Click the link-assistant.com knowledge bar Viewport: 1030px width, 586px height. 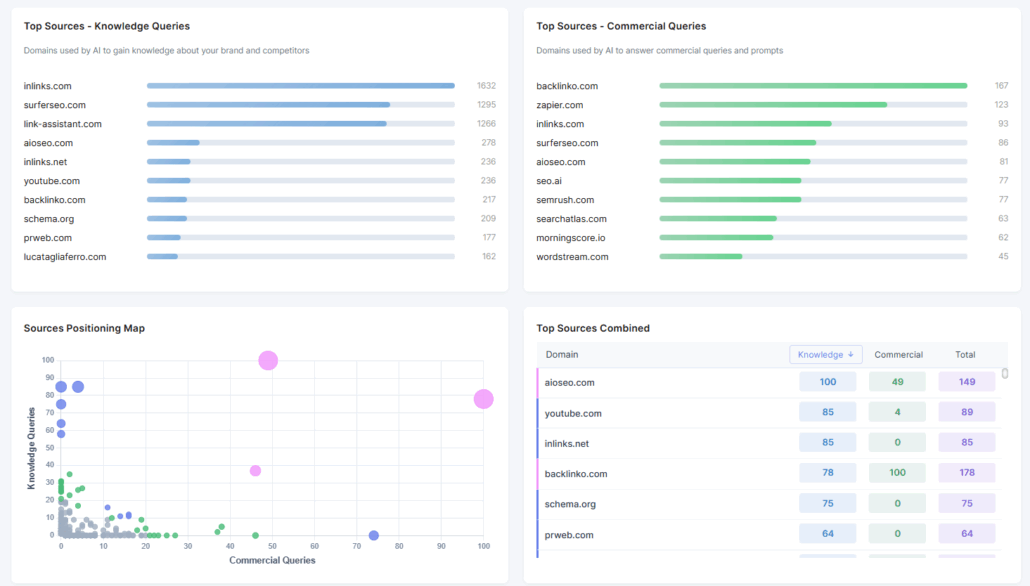(267, 124)
